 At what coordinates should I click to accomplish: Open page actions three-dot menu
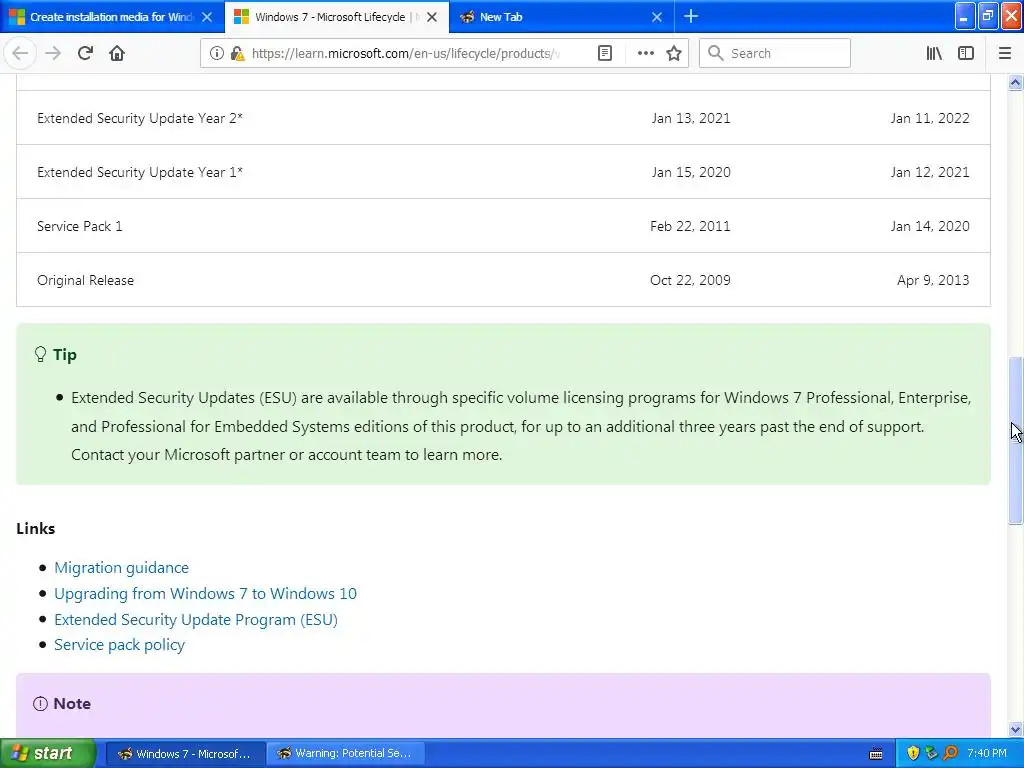(x=645, y=54)
